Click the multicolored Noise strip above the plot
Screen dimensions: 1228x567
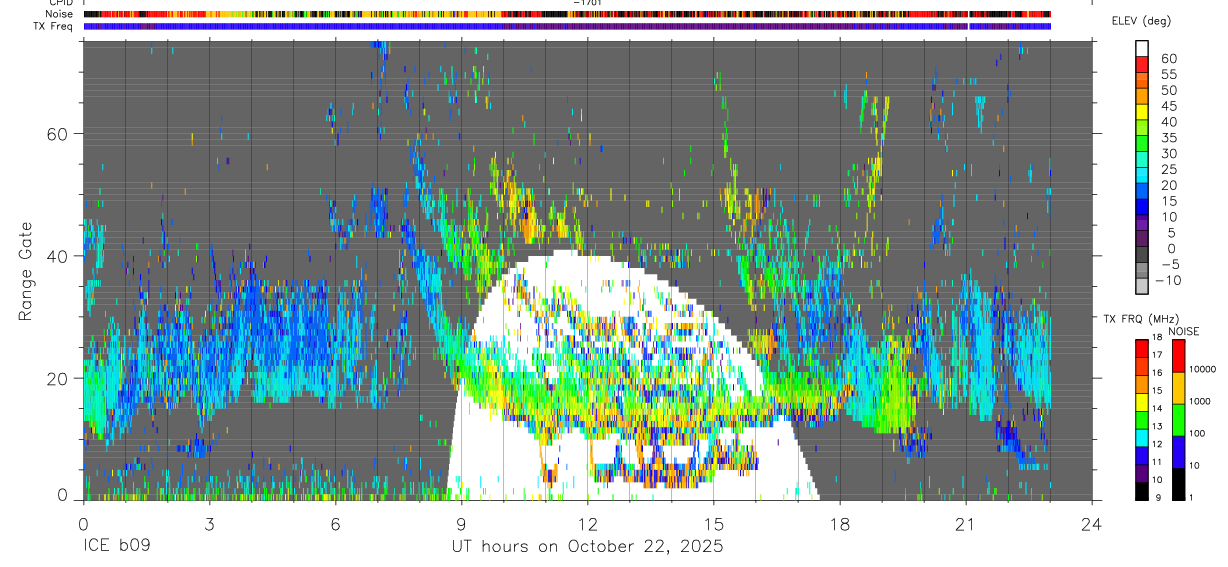(567, 14)
